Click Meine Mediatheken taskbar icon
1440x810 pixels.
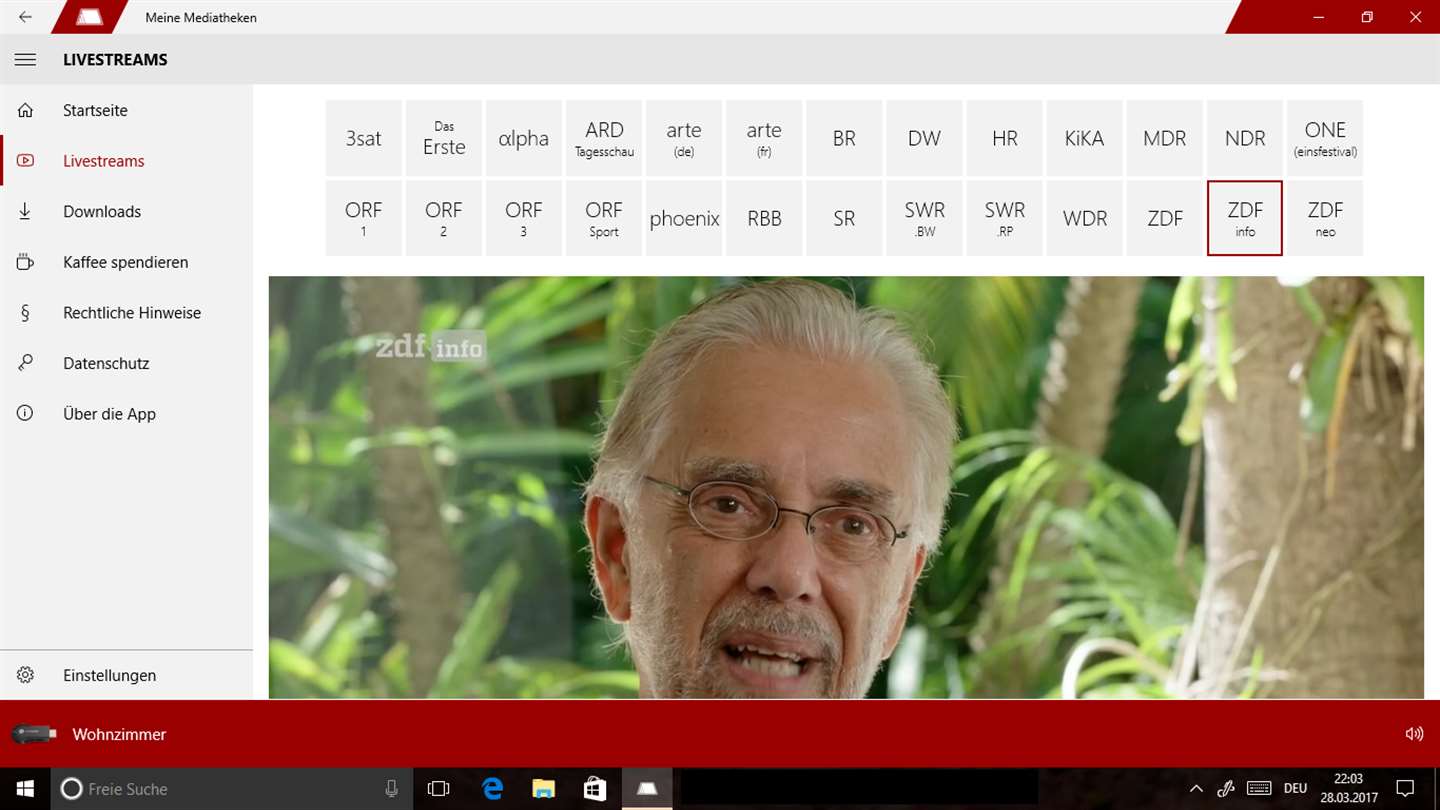pos(647,789)
